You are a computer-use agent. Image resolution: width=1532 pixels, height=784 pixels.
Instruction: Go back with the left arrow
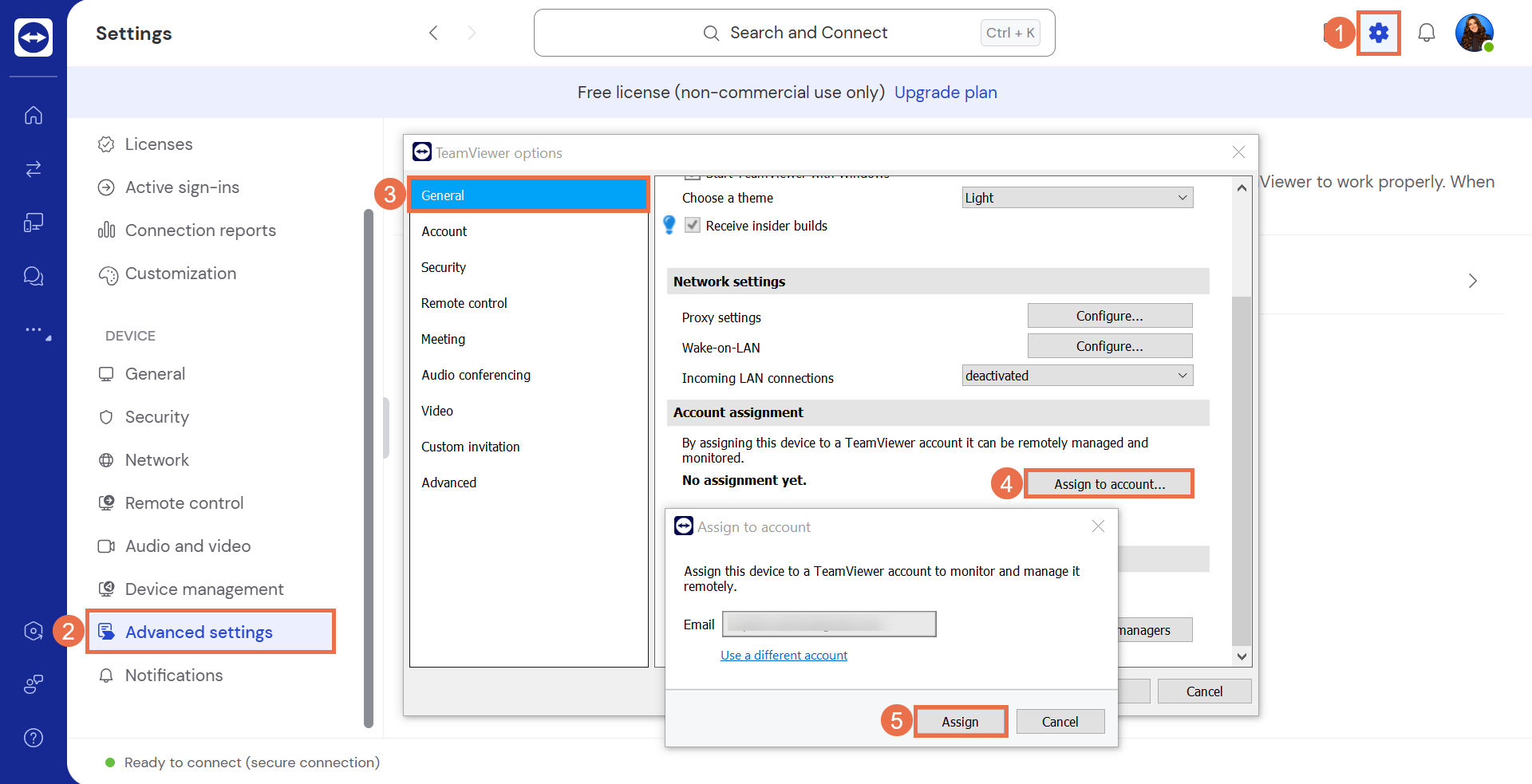(x=433, y=33)
